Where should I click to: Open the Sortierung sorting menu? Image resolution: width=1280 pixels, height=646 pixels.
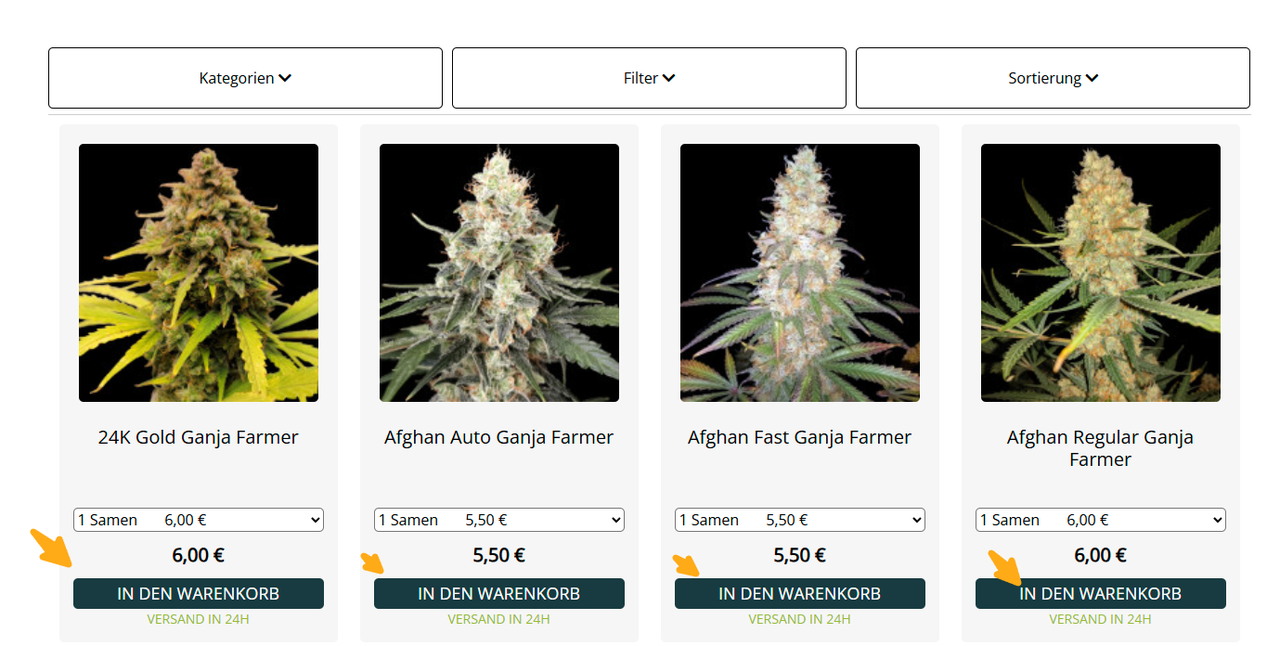(x=1053, y=78)
